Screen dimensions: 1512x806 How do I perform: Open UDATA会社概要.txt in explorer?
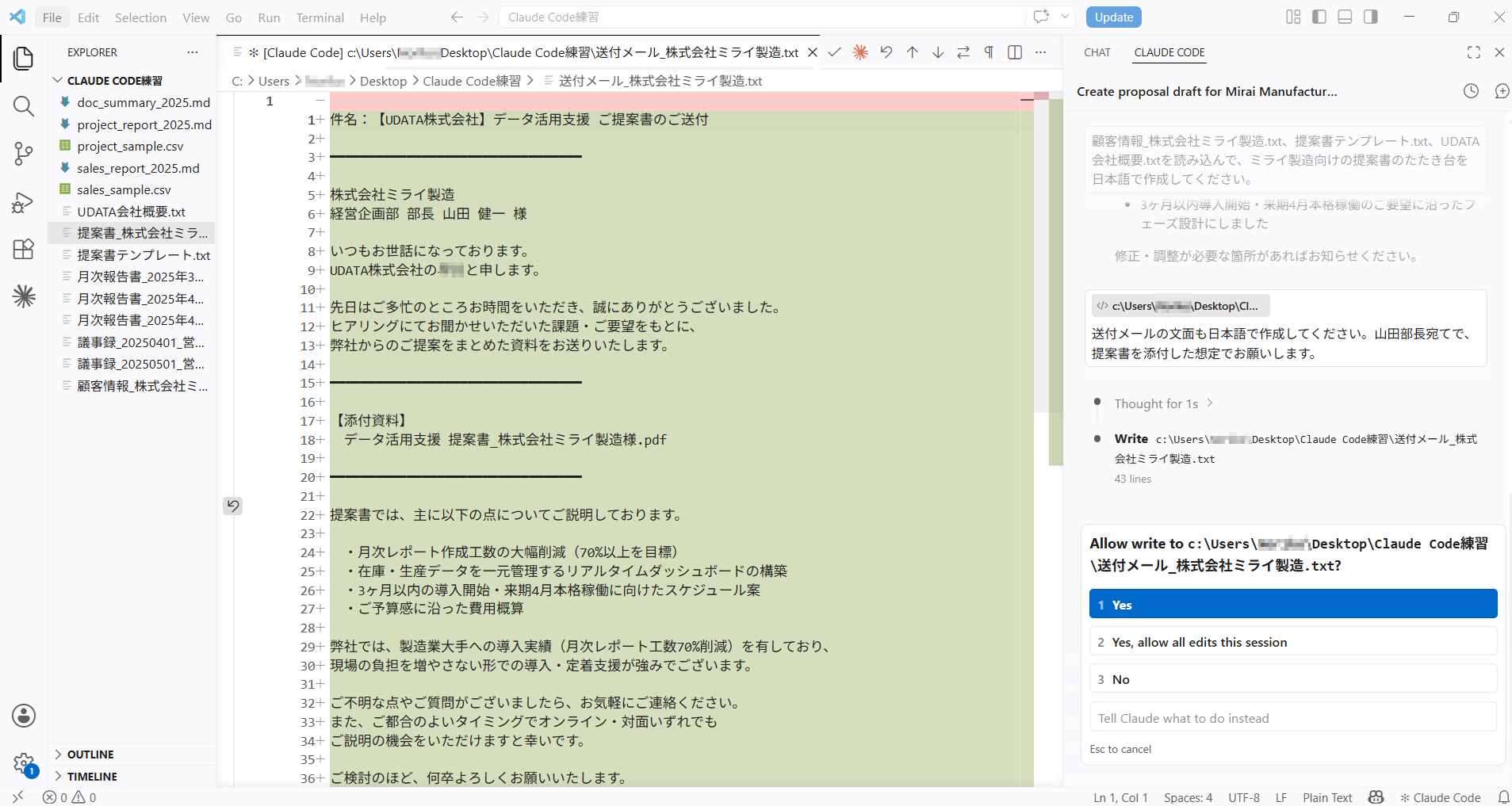pyautogui.click(x=131, y=212)
